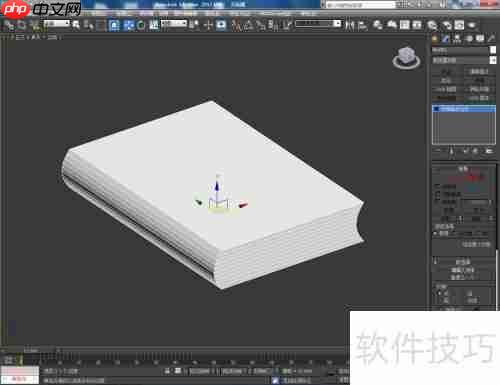Open the Curve Editor from toolbar
The image size is (500, 385).
405,25
